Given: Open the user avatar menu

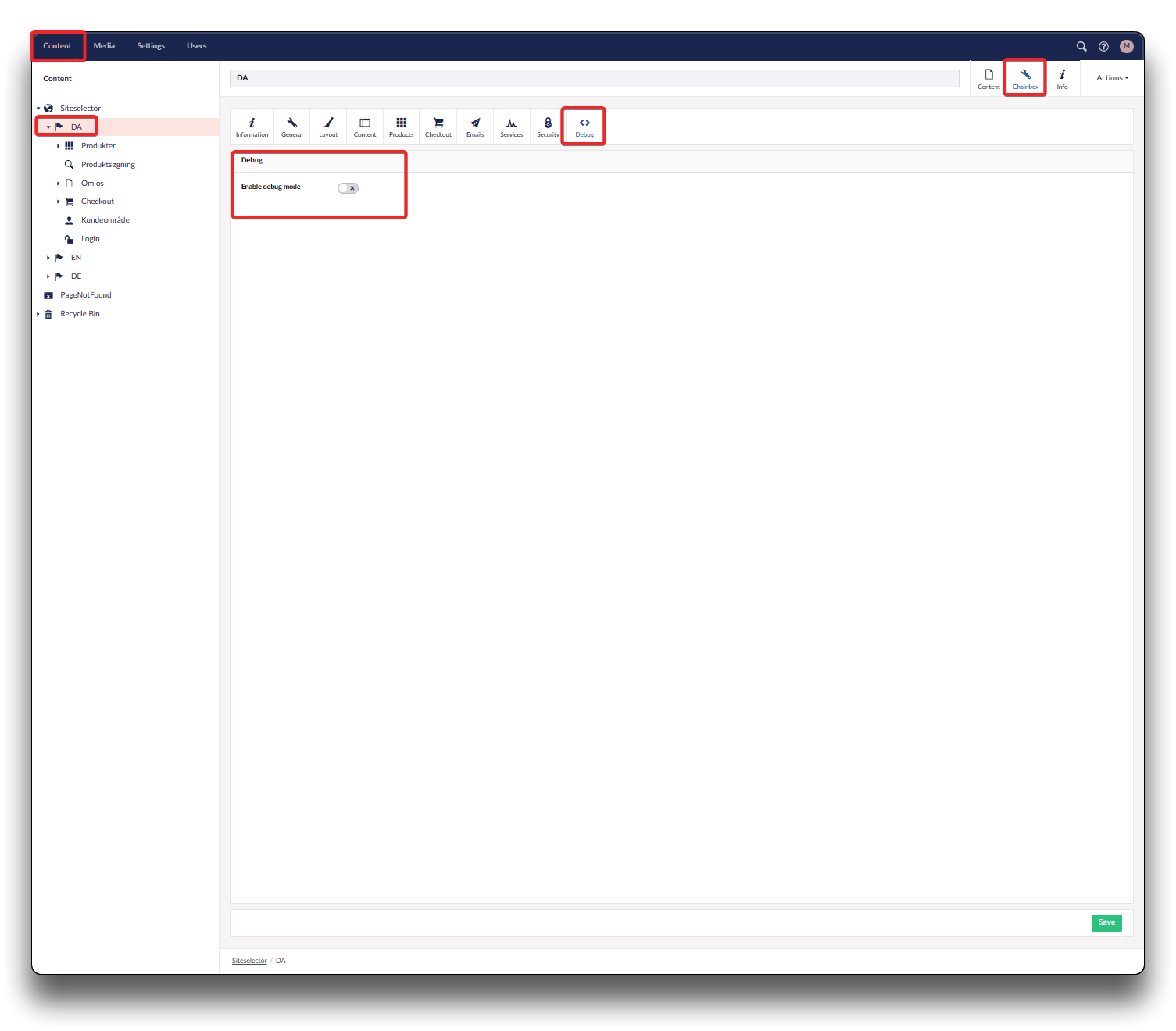Looking at the screenshot, I should (x=1126, y=47).
